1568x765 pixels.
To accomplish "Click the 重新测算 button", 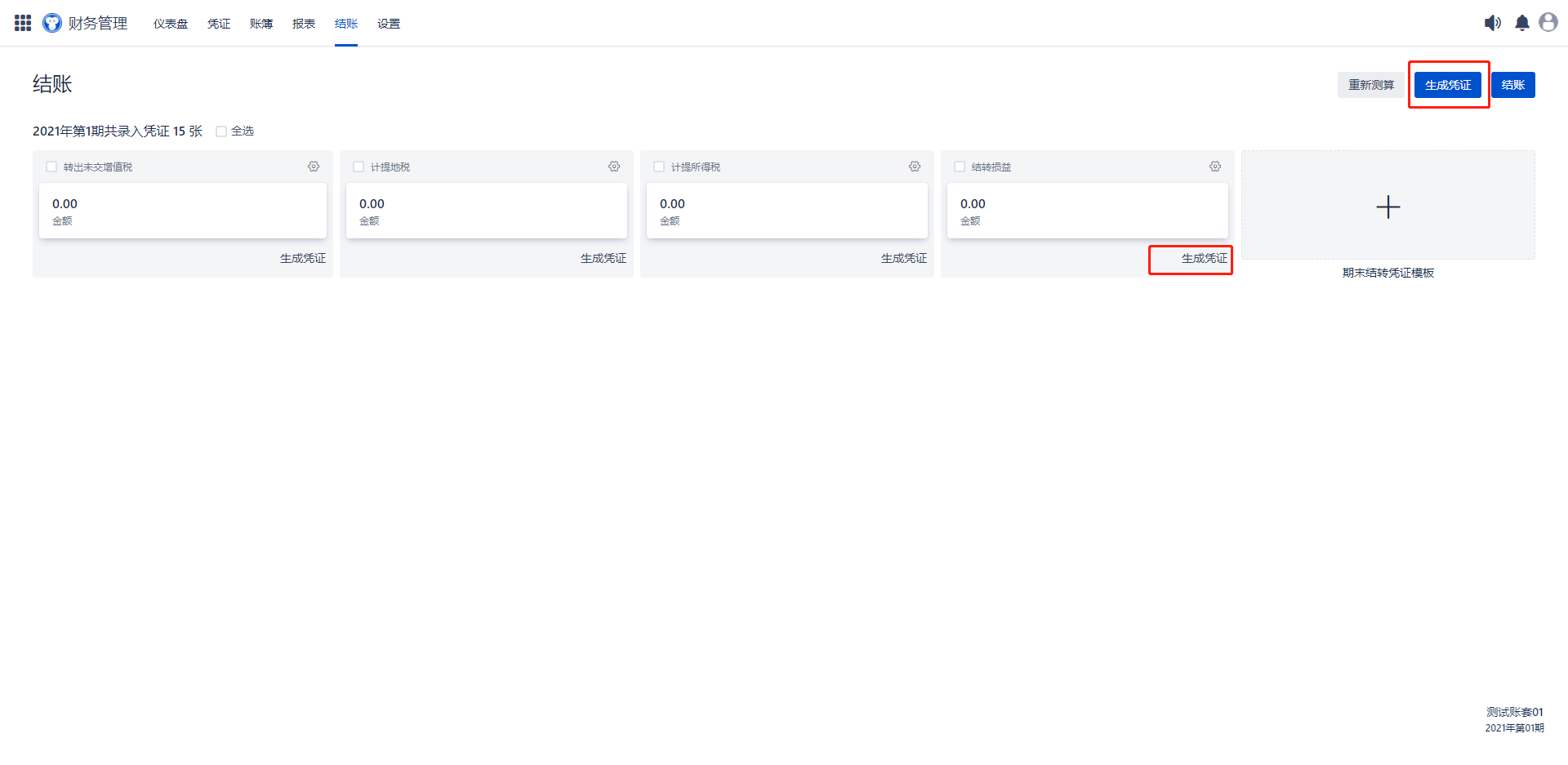I will coord(1371,85).
